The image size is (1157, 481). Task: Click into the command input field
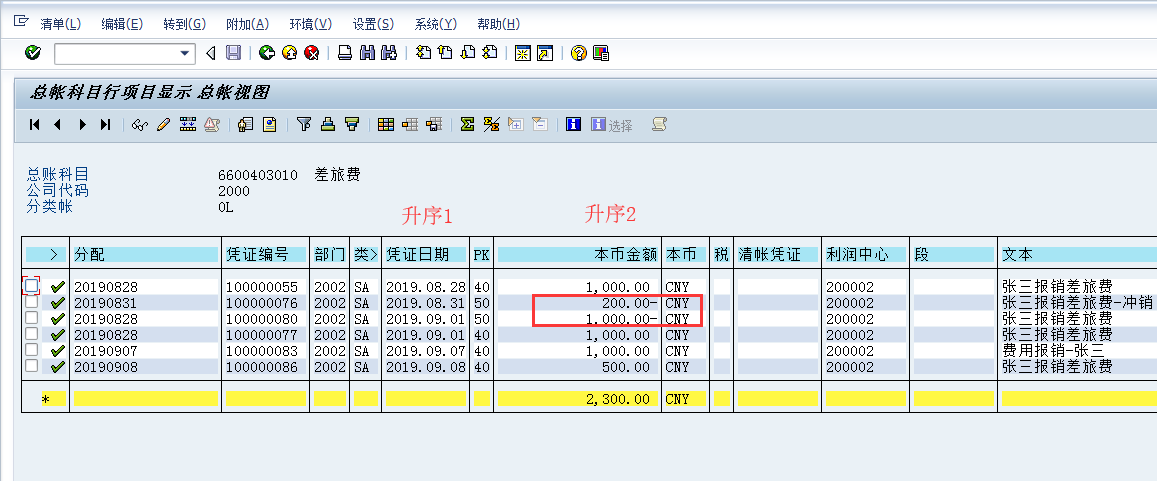coord(116,53)
